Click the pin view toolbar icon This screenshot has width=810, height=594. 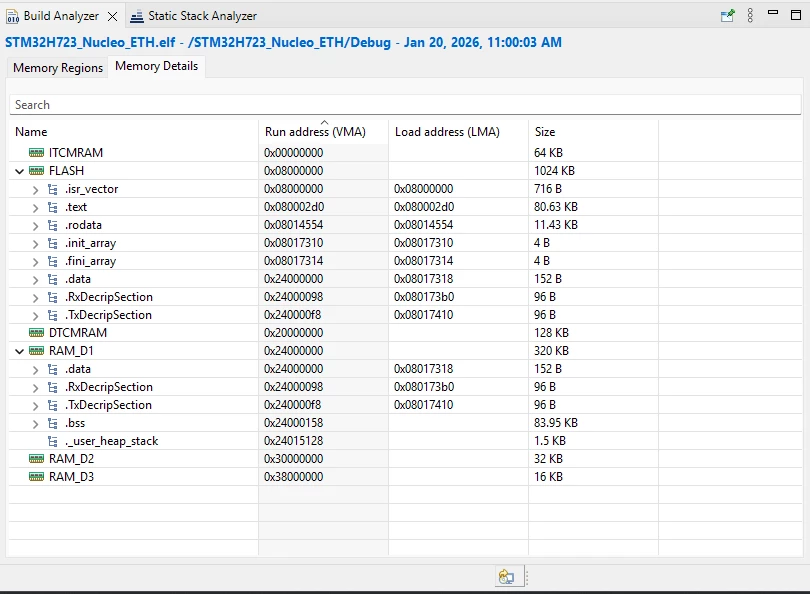click(x=727, y=15)
